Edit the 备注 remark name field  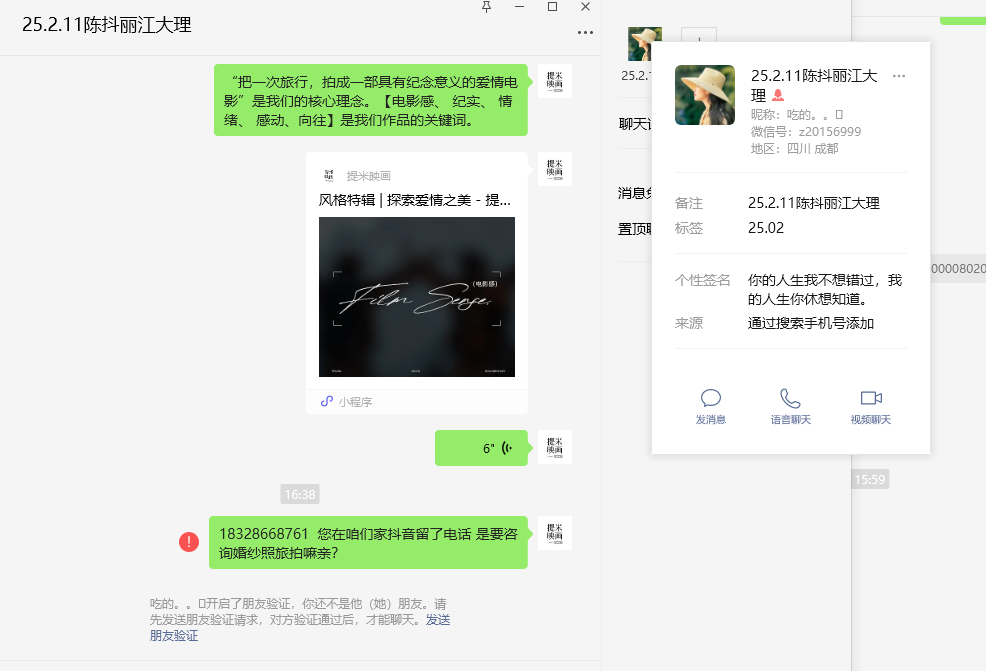click(x=814, y=203)
